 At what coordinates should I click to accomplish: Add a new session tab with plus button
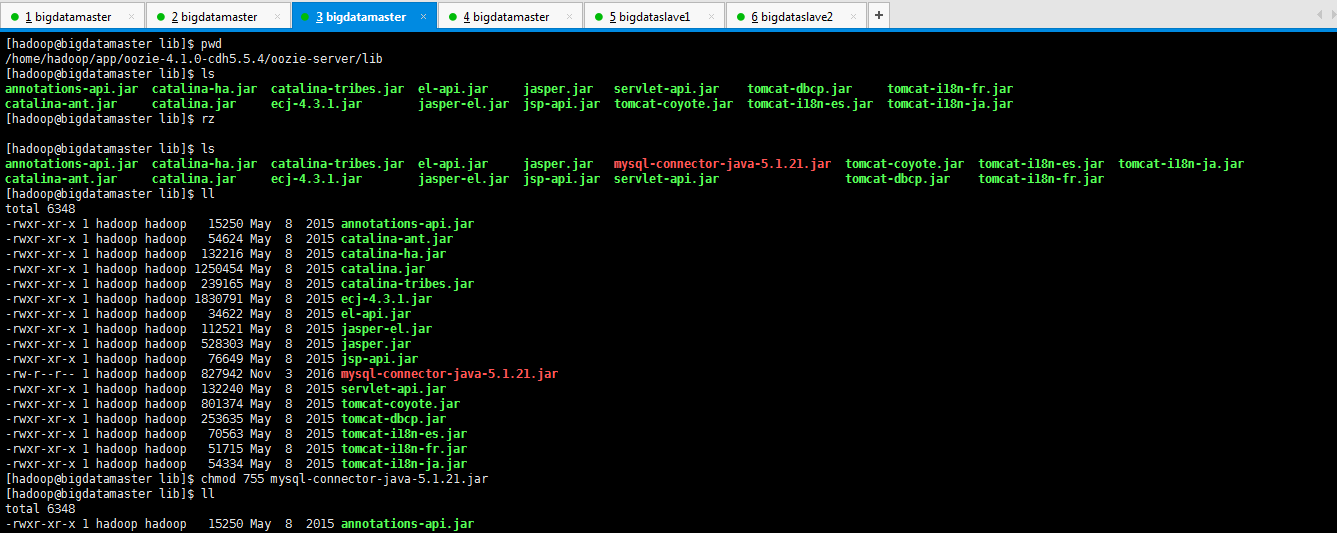(x=878, y=16)
